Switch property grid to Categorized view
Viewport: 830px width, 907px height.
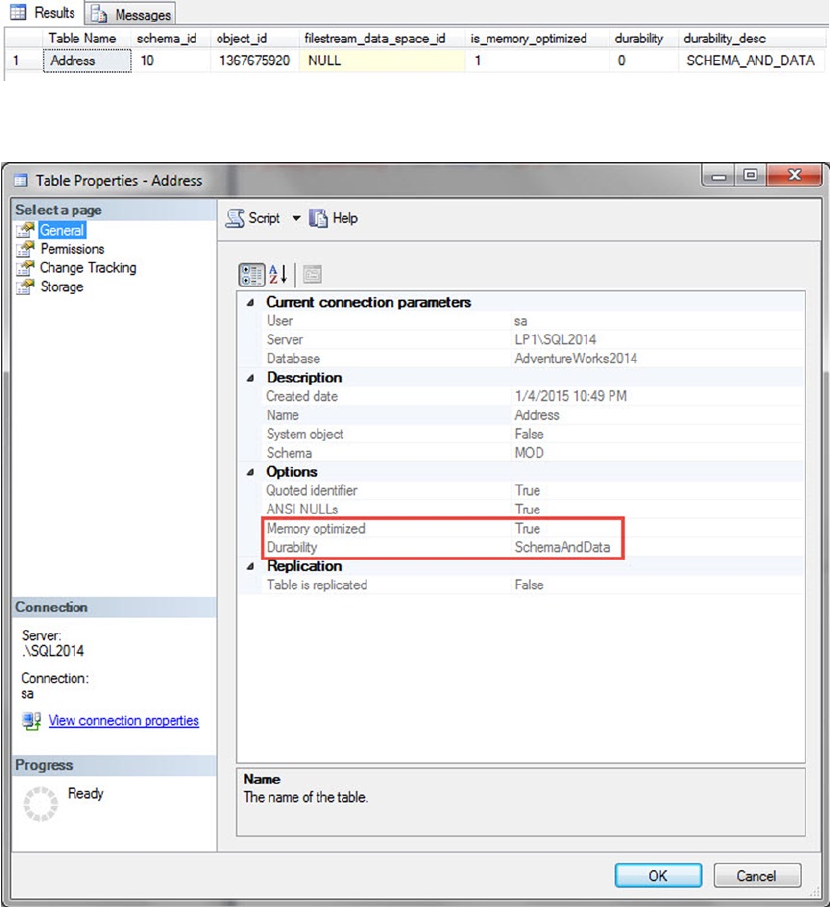[x=252, y=275]
